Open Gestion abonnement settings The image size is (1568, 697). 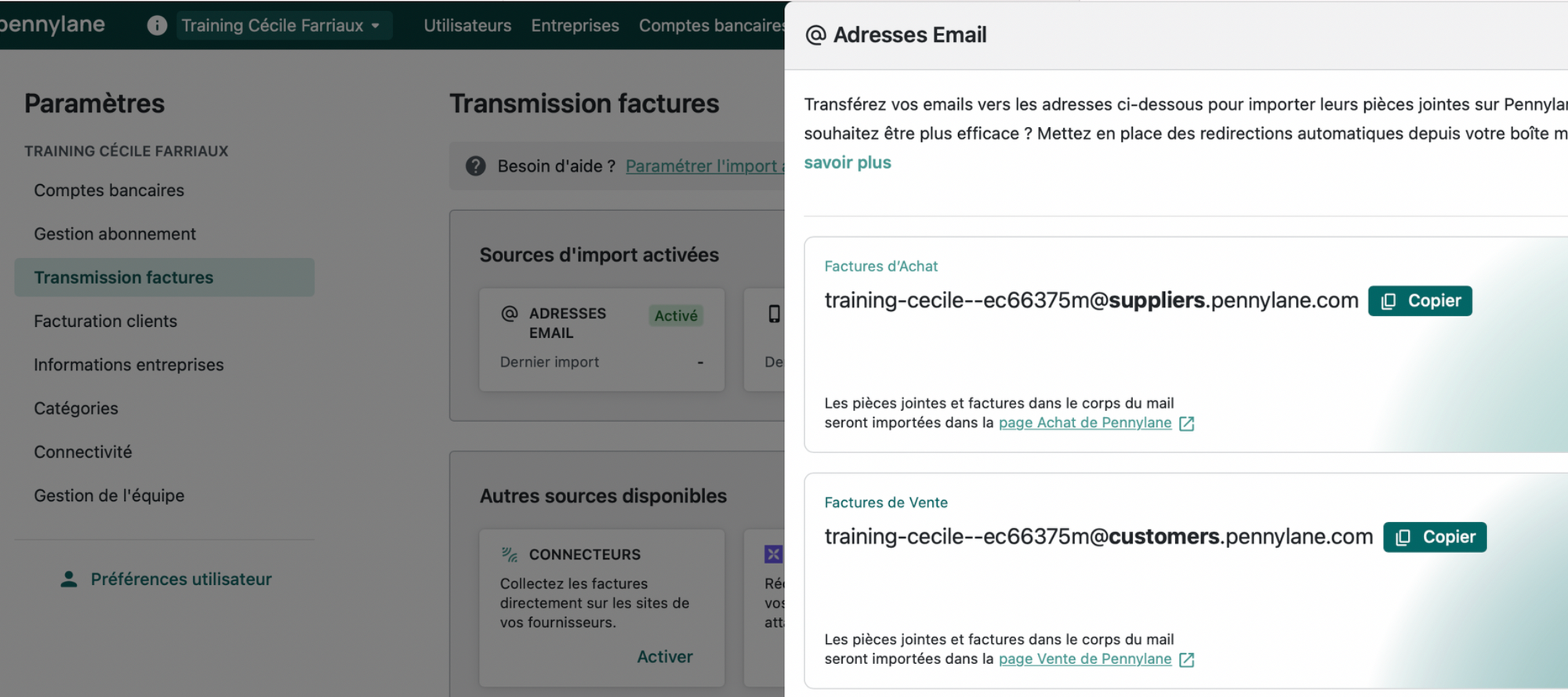114,234
